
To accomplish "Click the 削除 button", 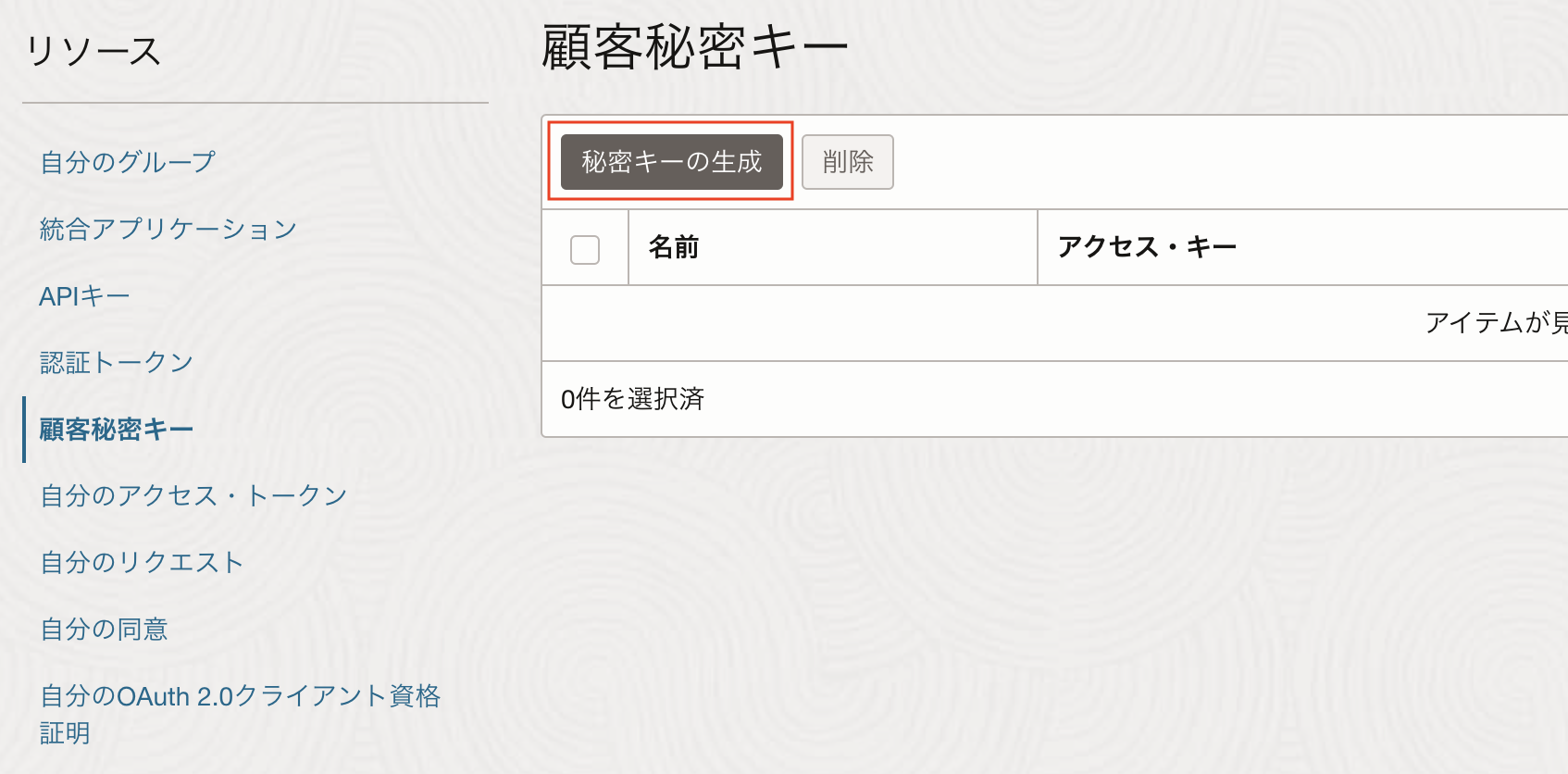I will coord(847,161).
